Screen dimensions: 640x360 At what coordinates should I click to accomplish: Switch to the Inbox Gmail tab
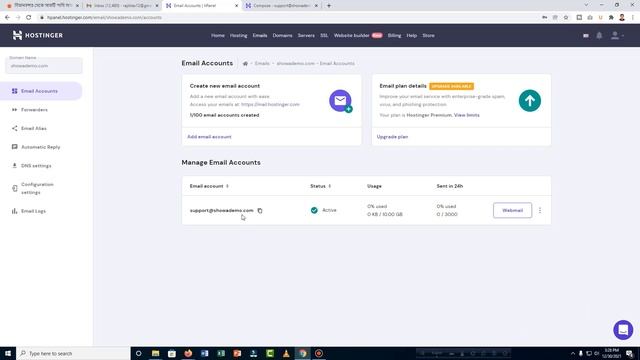tap(122, 6)
